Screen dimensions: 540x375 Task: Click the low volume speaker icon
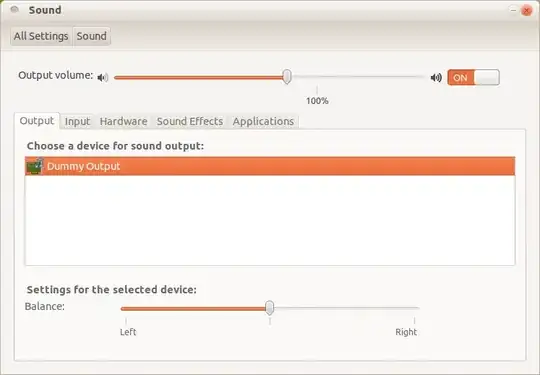tap(103, 78)
